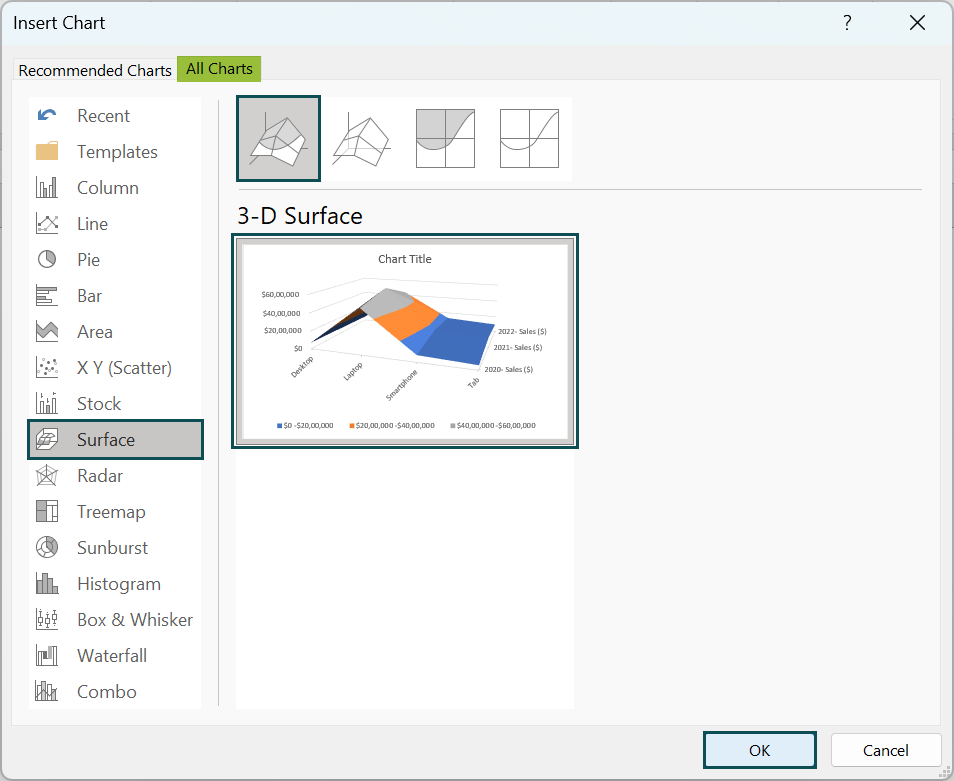954x781 pixels.
Task: Confirm with the OK button
Action: 760,750
